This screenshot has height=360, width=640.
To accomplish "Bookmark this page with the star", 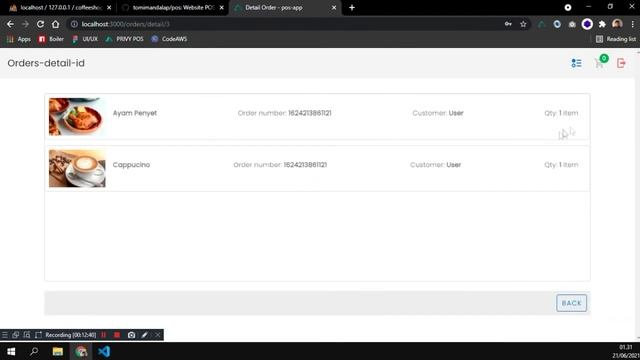I will click(x=523, y=24).
